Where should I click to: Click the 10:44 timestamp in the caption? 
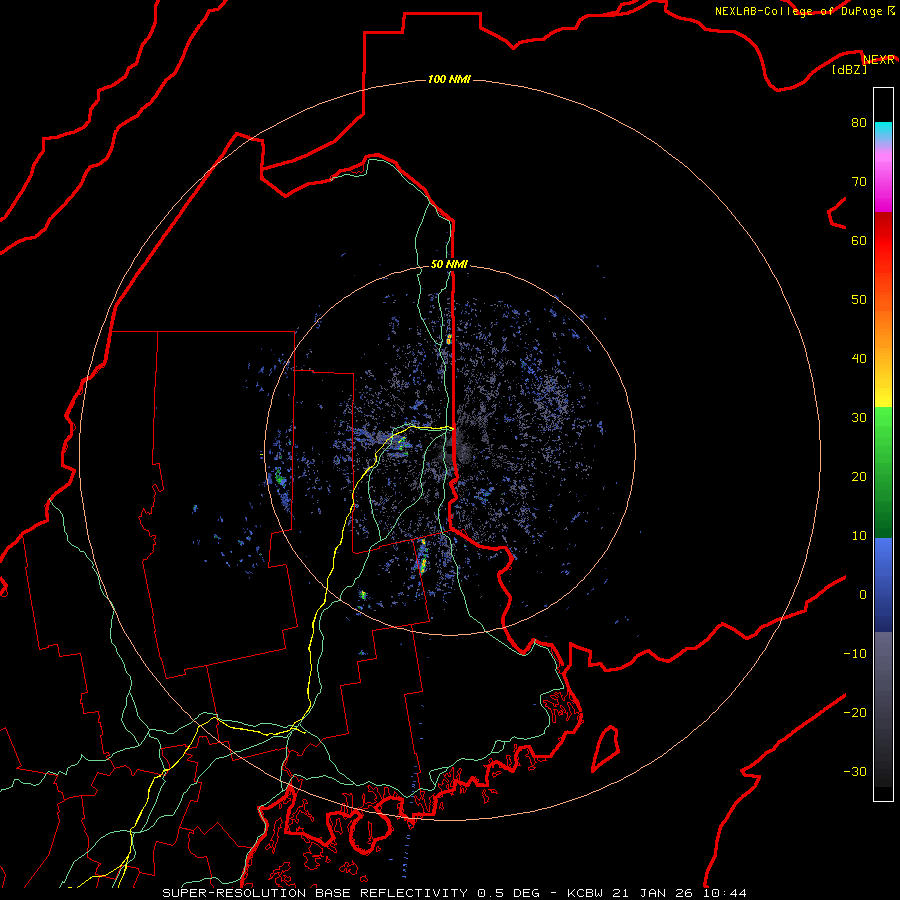[724, 893]
